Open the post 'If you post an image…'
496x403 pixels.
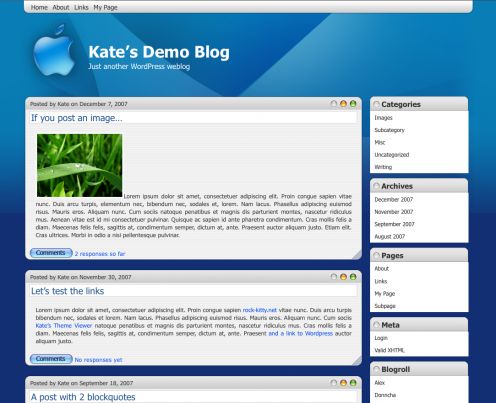point(77,118)
